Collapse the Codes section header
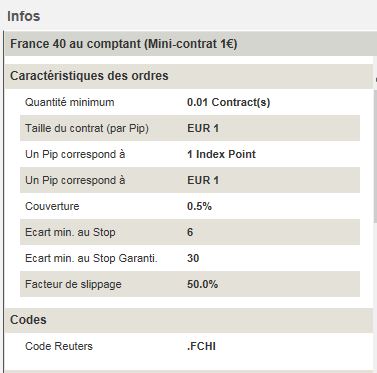This screenshot has width=377, height=373. click(x=189, y=320)
